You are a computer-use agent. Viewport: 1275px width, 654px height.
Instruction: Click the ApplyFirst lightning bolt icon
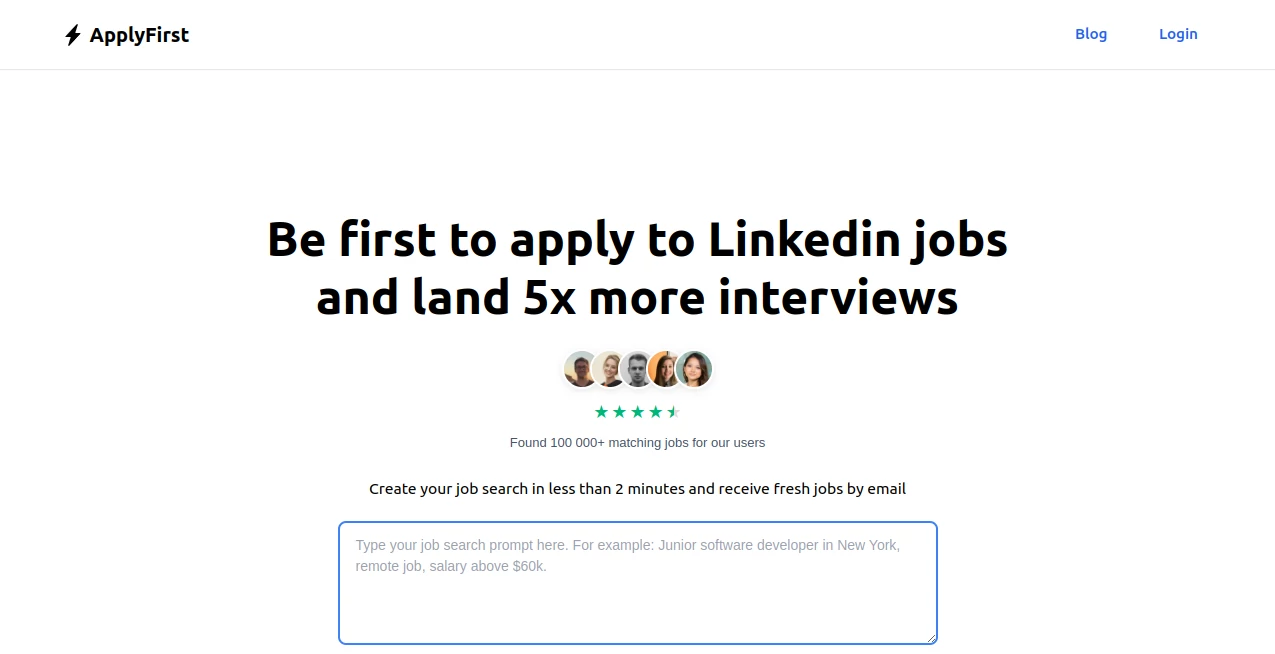[x=72, y=34]
